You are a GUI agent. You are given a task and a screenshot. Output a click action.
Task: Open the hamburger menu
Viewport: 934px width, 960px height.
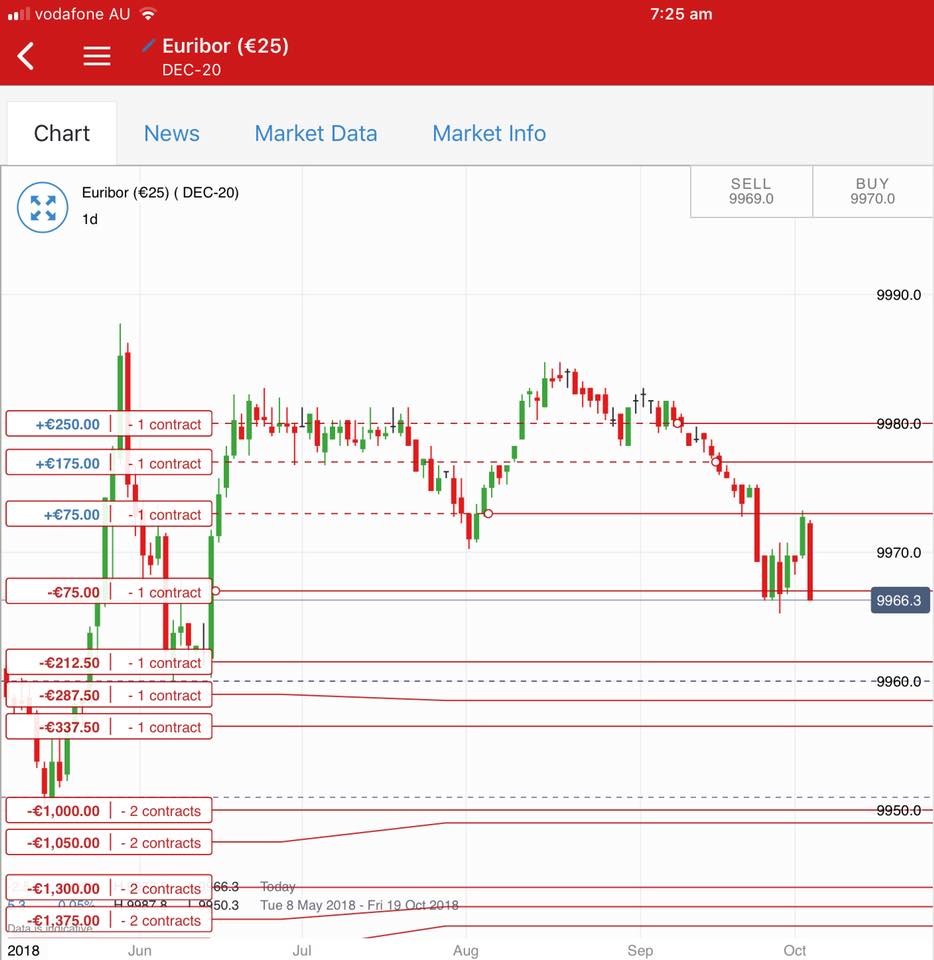click(97, 56)
